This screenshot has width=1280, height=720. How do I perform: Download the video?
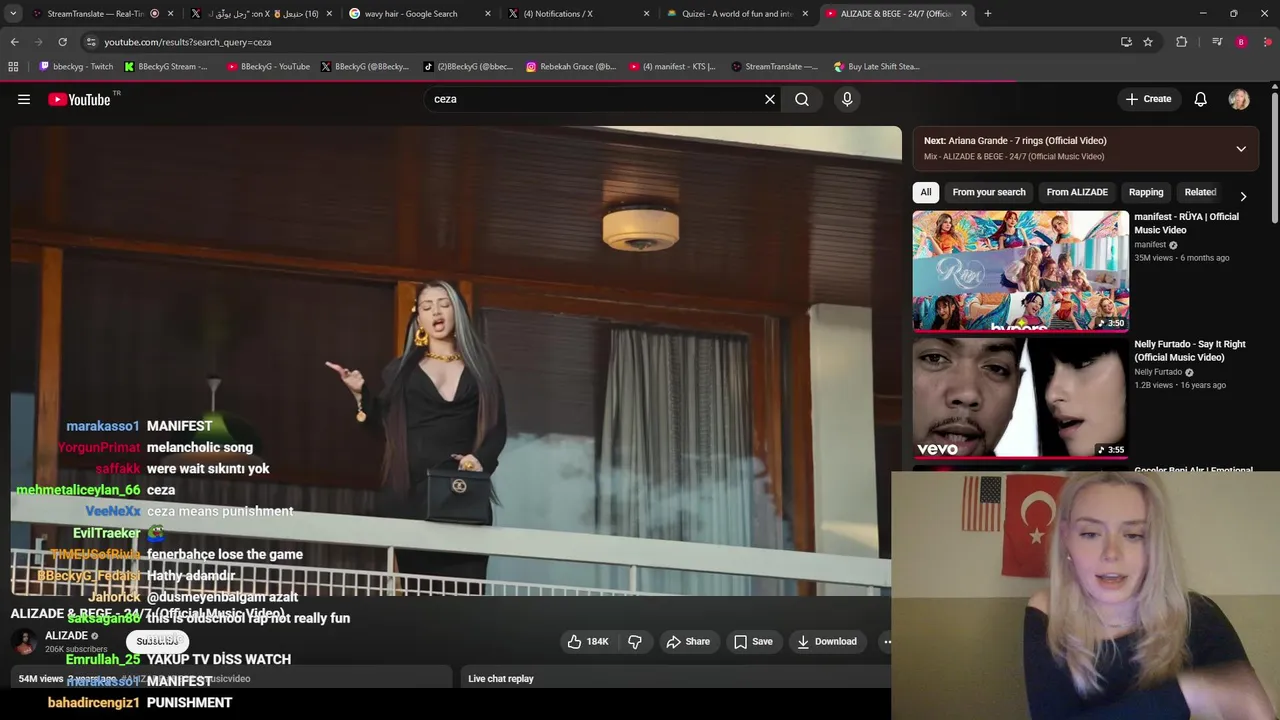[827, 642]
